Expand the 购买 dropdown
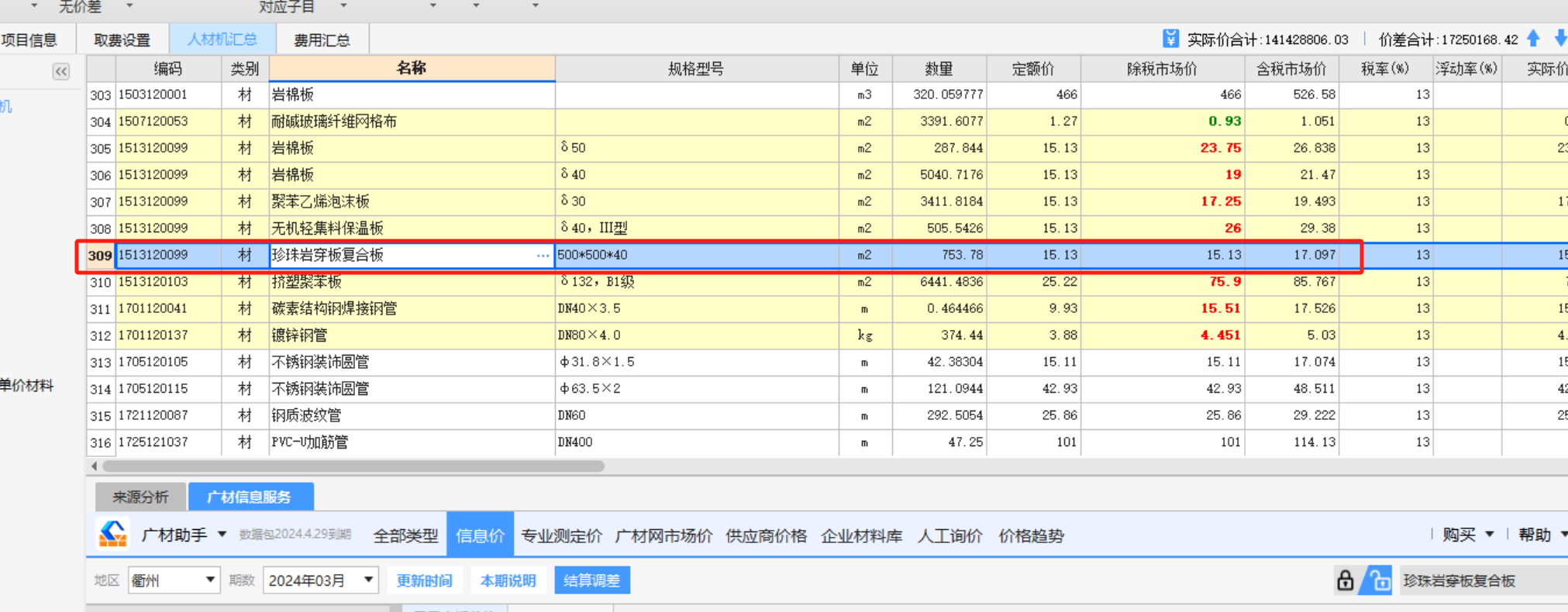The image size is (1568, 612). [x=1489, y=535]
